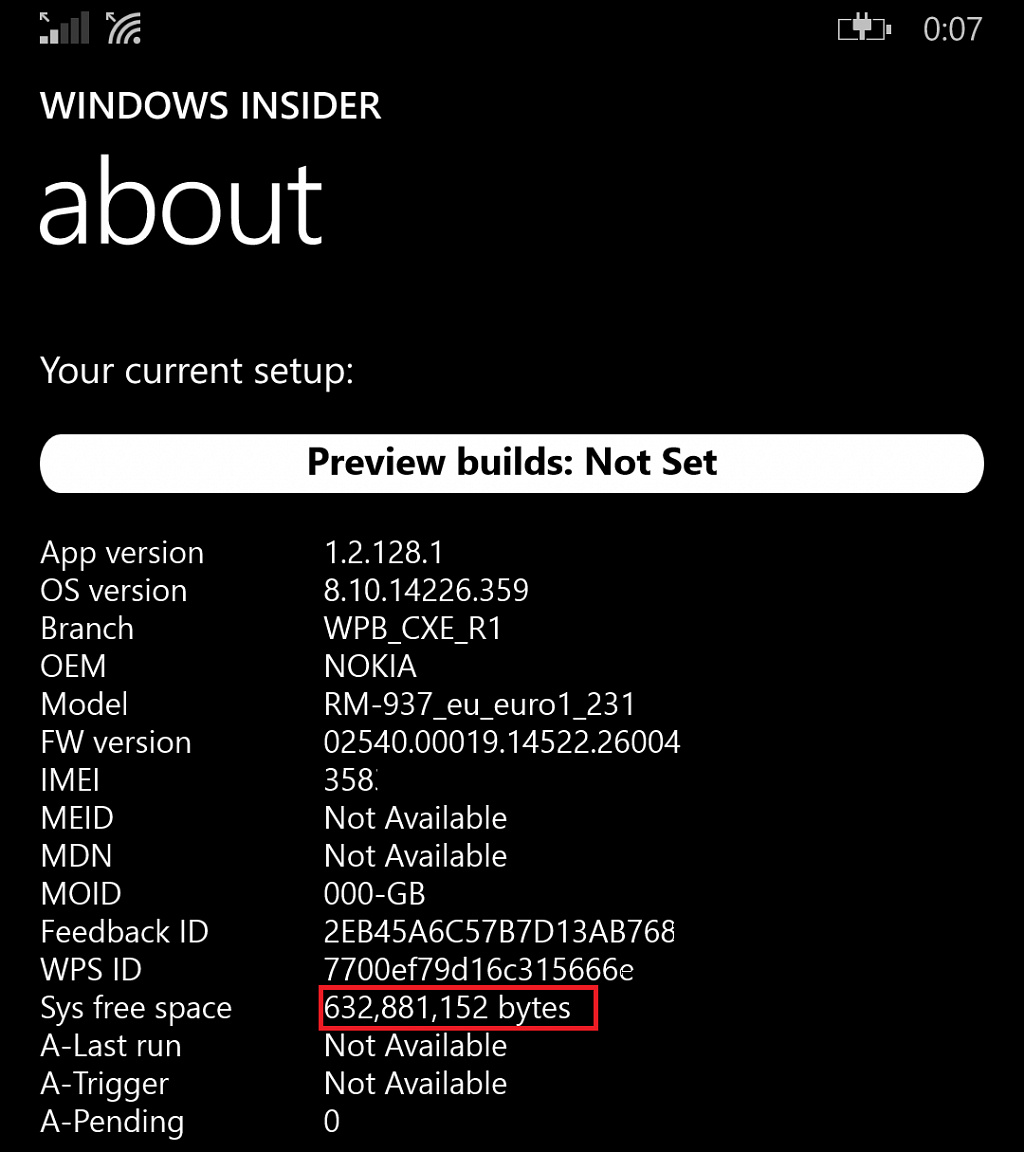Tap the FW version number

(x=502, y=742)
